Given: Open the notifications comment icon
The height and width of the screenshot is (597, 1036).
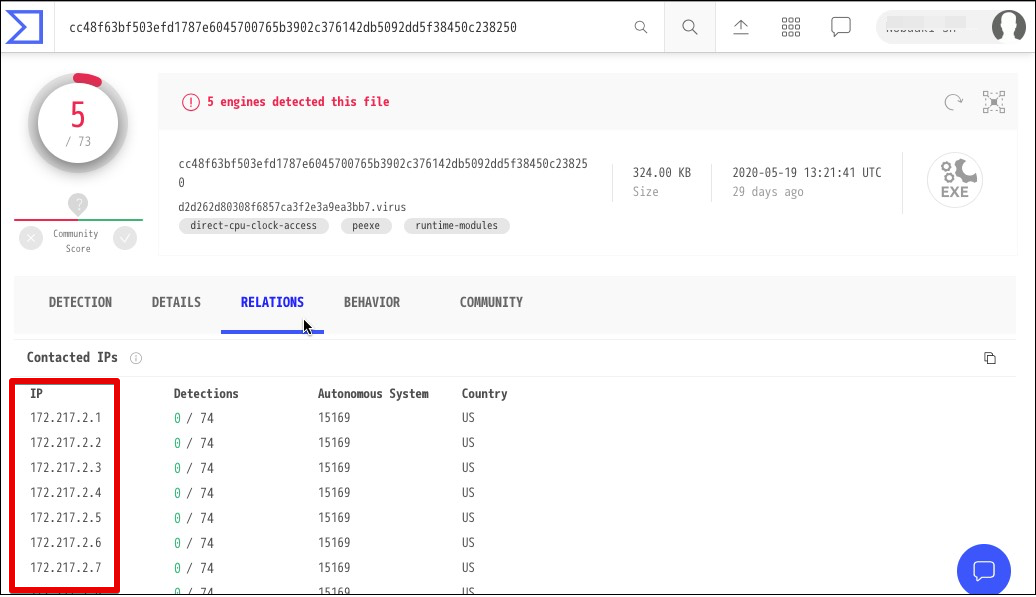Looking at the screenshot, I should pyautogui.click(x=841, y=27).
